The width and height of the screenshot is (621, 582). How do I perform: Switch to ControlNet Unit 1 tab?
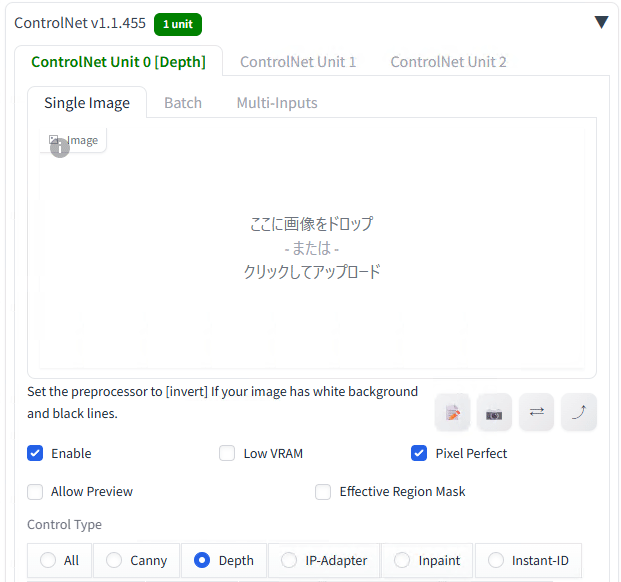(298, 62)
